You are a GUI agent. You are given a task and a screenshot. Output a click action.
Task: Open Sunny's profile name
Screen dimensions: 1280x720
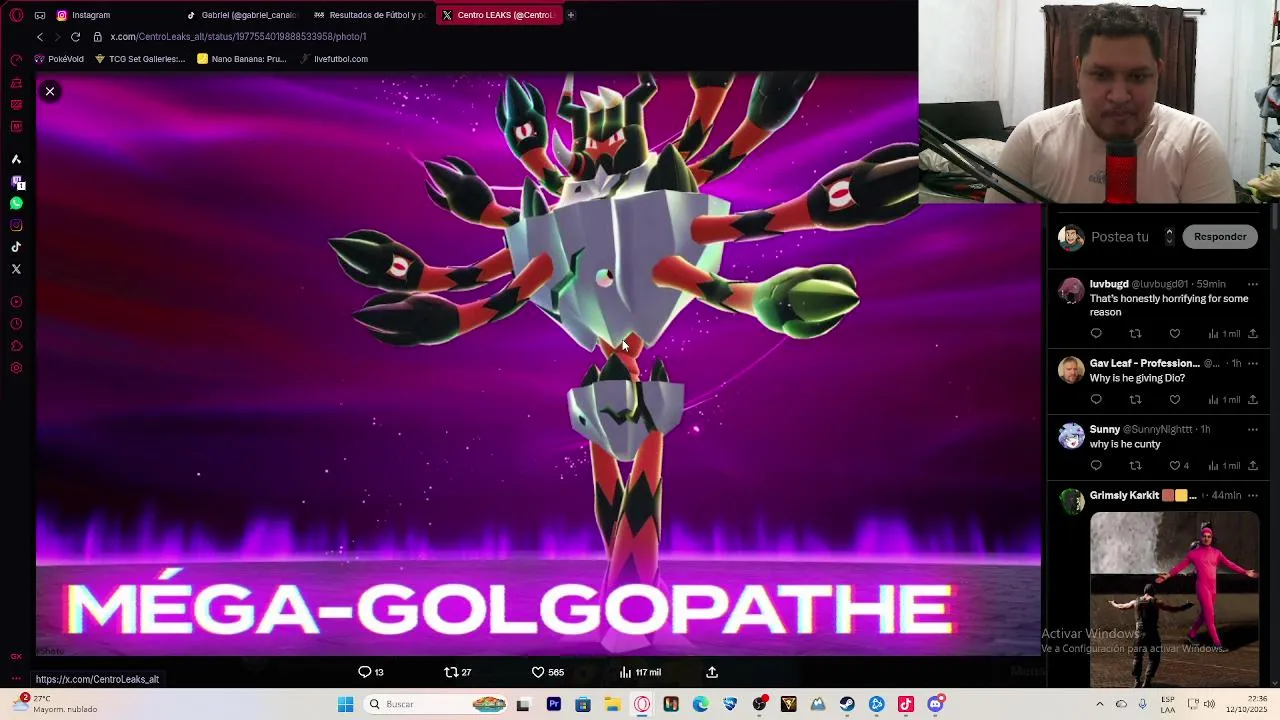(x=1105, y=429)
